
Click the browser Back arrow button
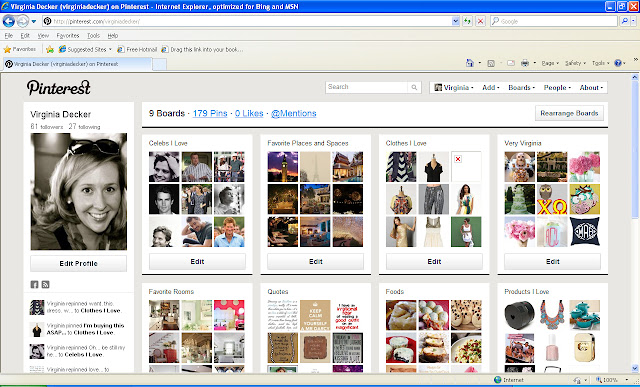[x=9, y=21]
